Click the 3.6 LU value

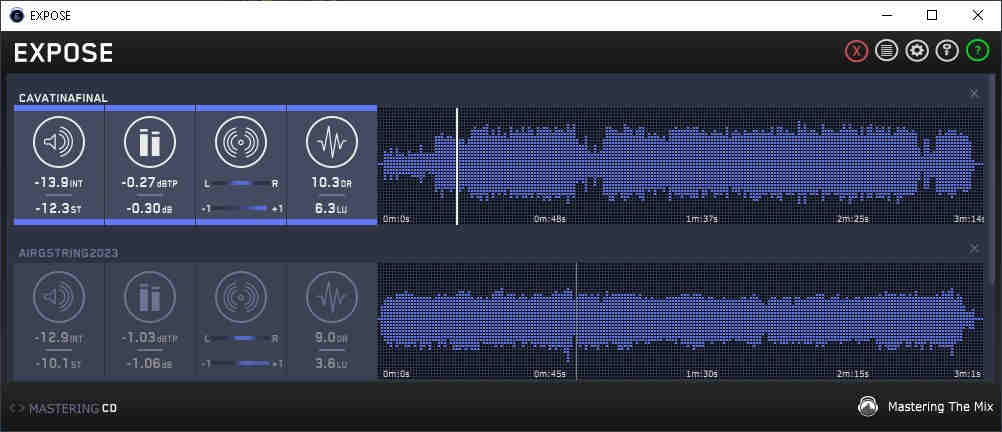332,364
